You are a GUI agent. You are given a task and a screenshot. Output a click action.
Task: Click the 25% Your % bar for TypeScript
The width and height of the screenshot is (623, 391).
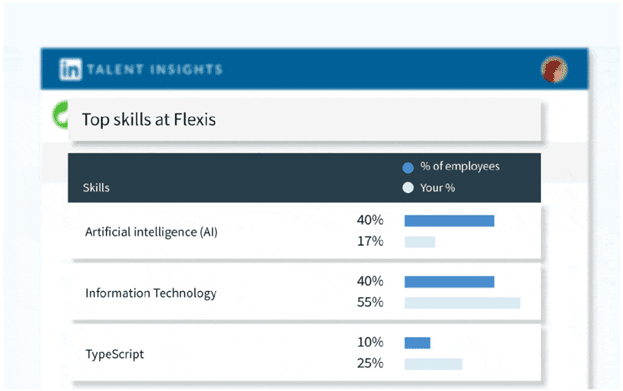[433, 364]
